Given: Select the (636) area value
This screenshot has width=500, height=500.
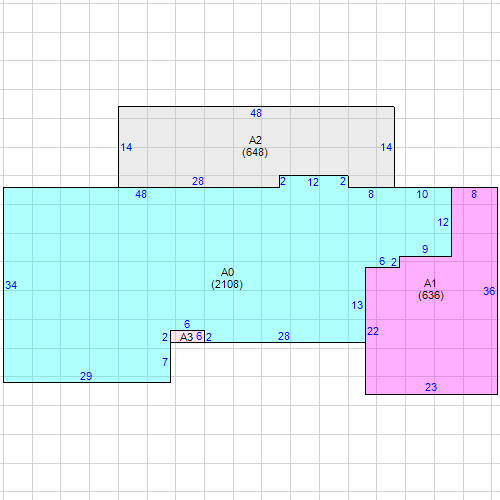Looking at the screenshot, I should click(x=431, y=295).
